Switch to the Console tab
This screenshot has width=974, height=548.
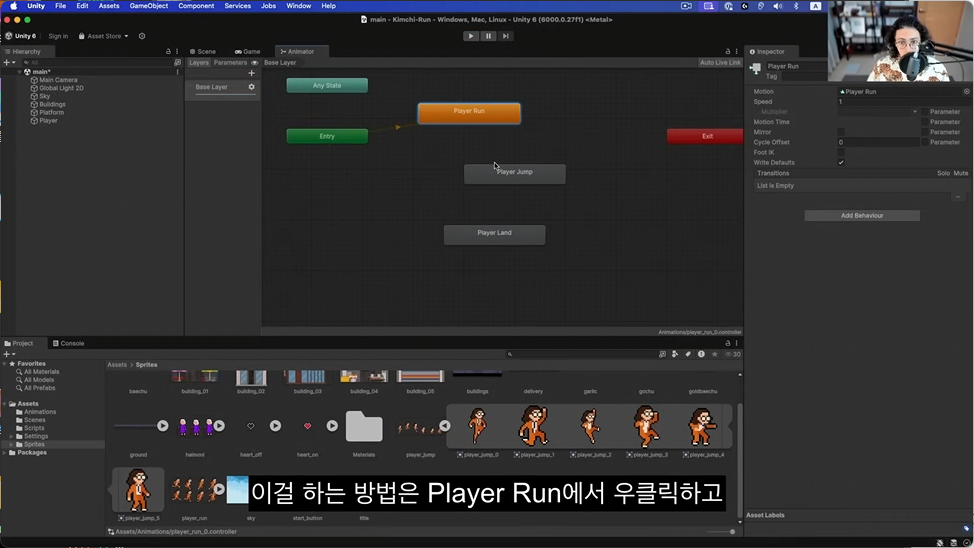(x=68, y=343)
